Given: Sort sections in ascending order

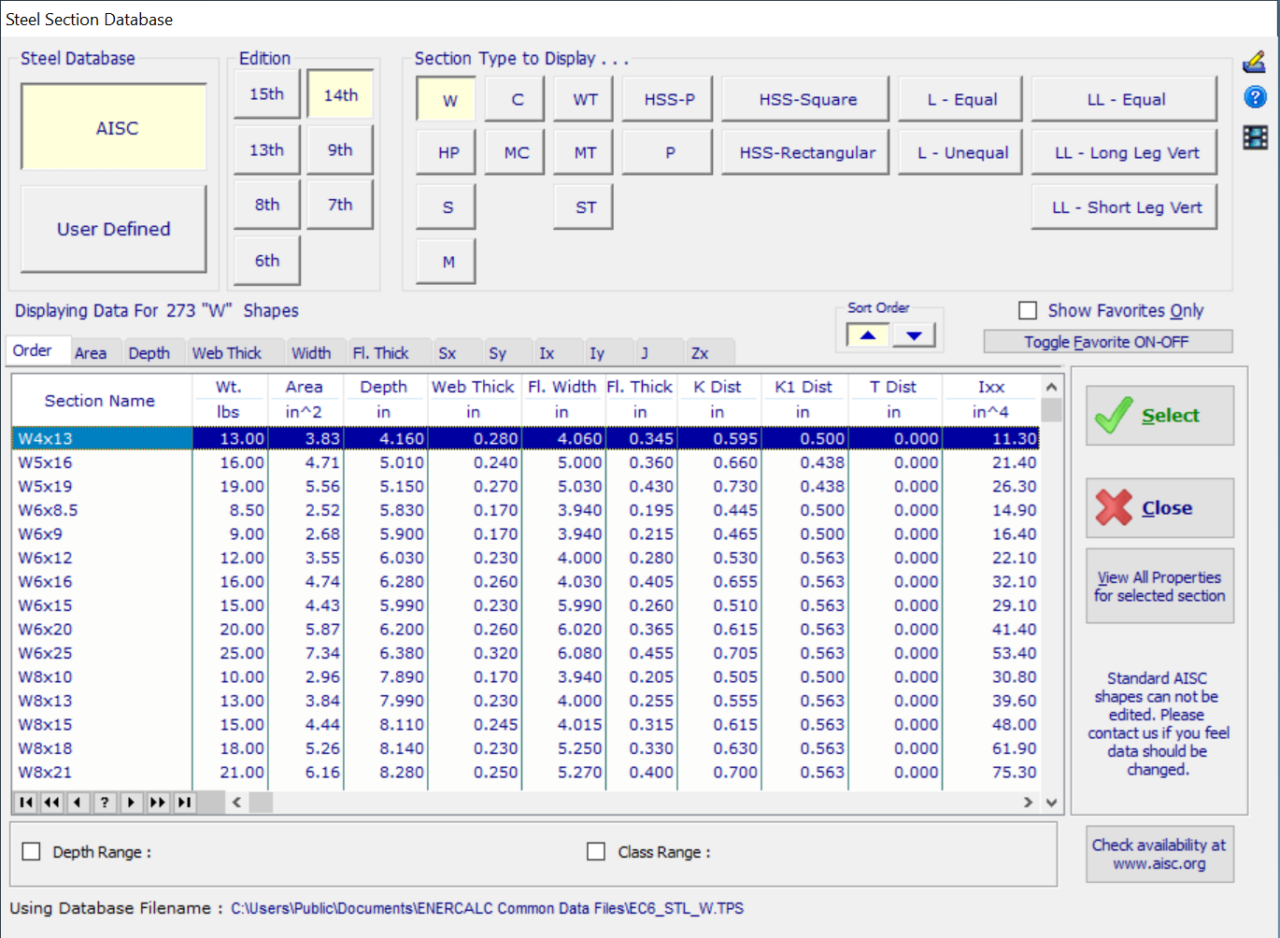Looking at the screenshot, I should 866,335.
